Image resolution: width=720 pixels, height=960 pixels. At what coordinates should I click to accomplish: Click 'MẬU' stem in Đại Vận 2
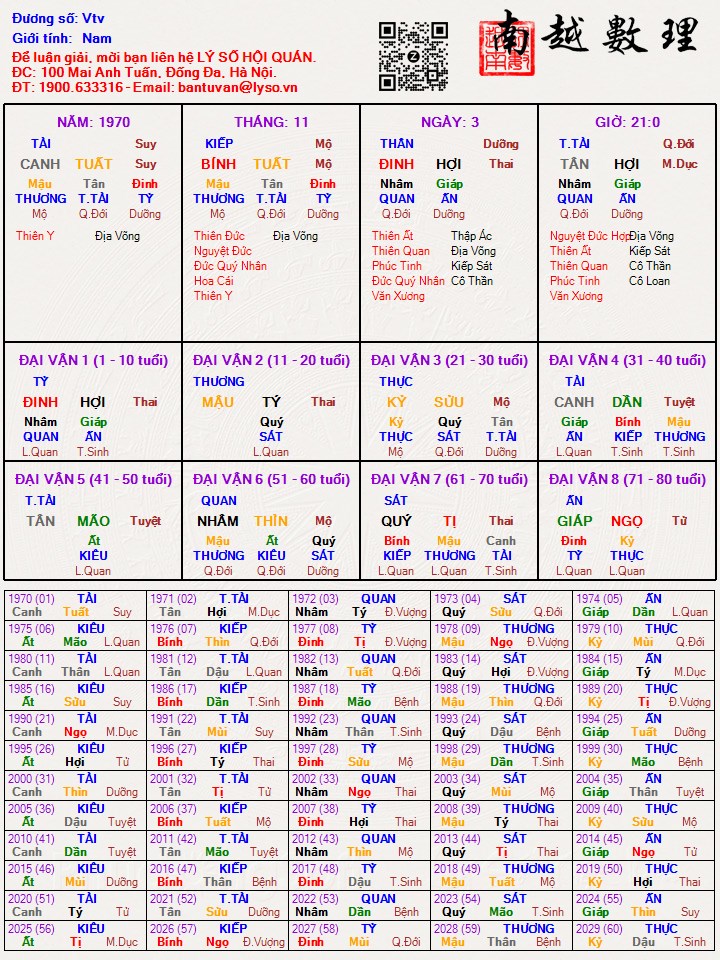[219, 402]
